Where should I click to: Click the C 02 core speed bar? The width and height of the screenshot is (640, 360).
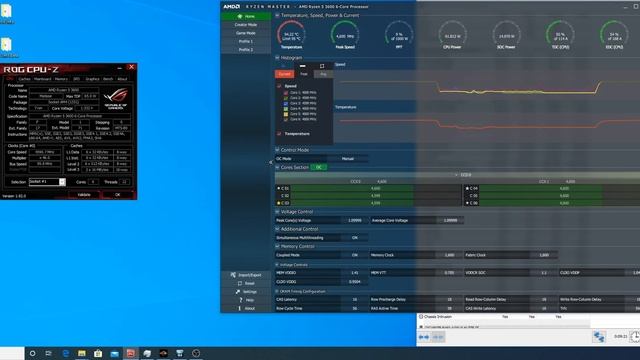coord(376,196)
